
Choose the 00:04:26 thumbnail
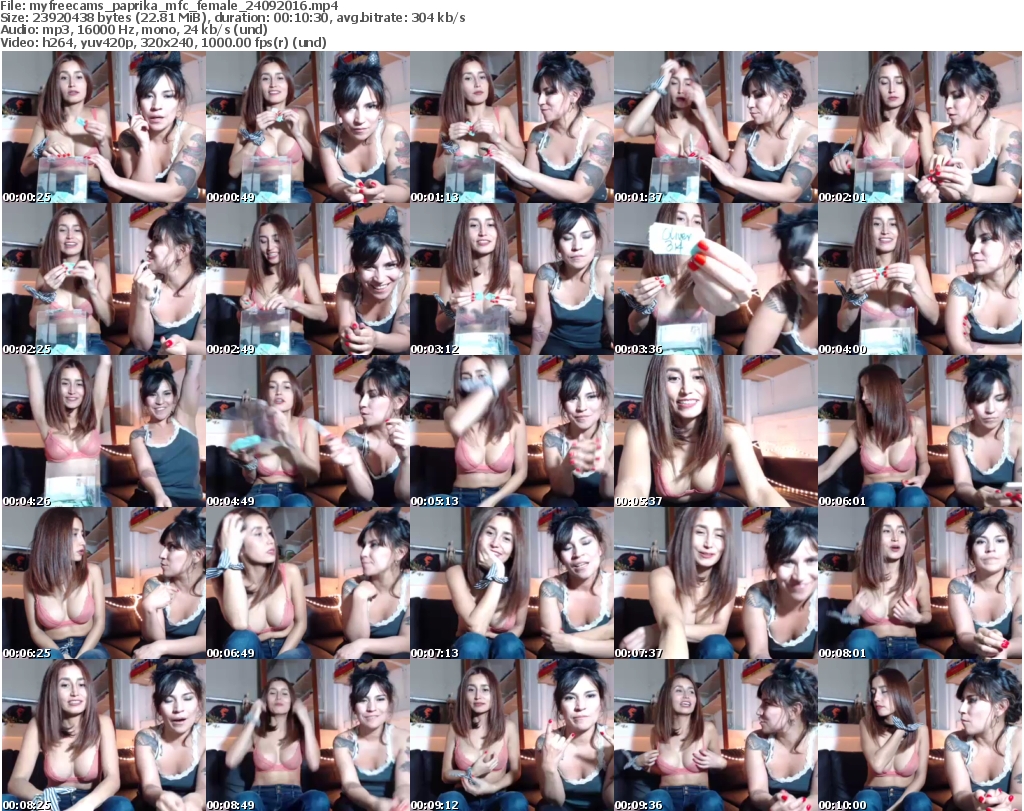pyautogui.click(x=104, y=432)
